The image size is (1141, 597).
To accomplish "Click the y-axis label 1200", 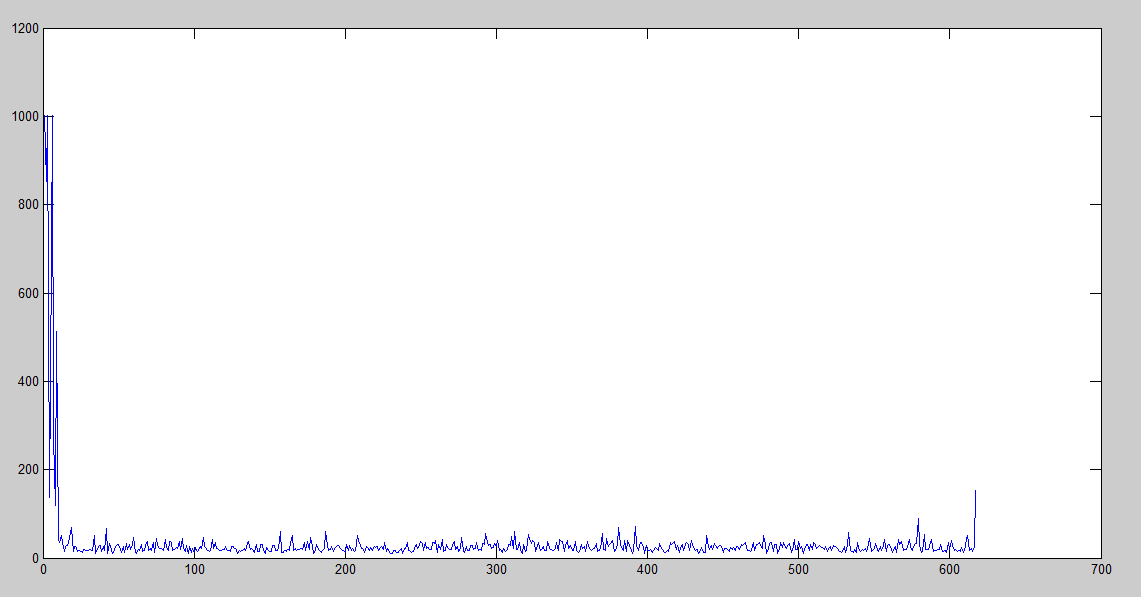I will pos(25,28).
